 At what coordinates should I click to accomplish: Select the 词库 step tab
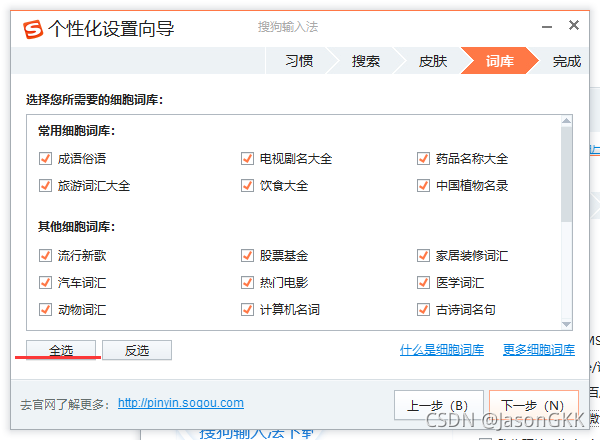[499, 61]
